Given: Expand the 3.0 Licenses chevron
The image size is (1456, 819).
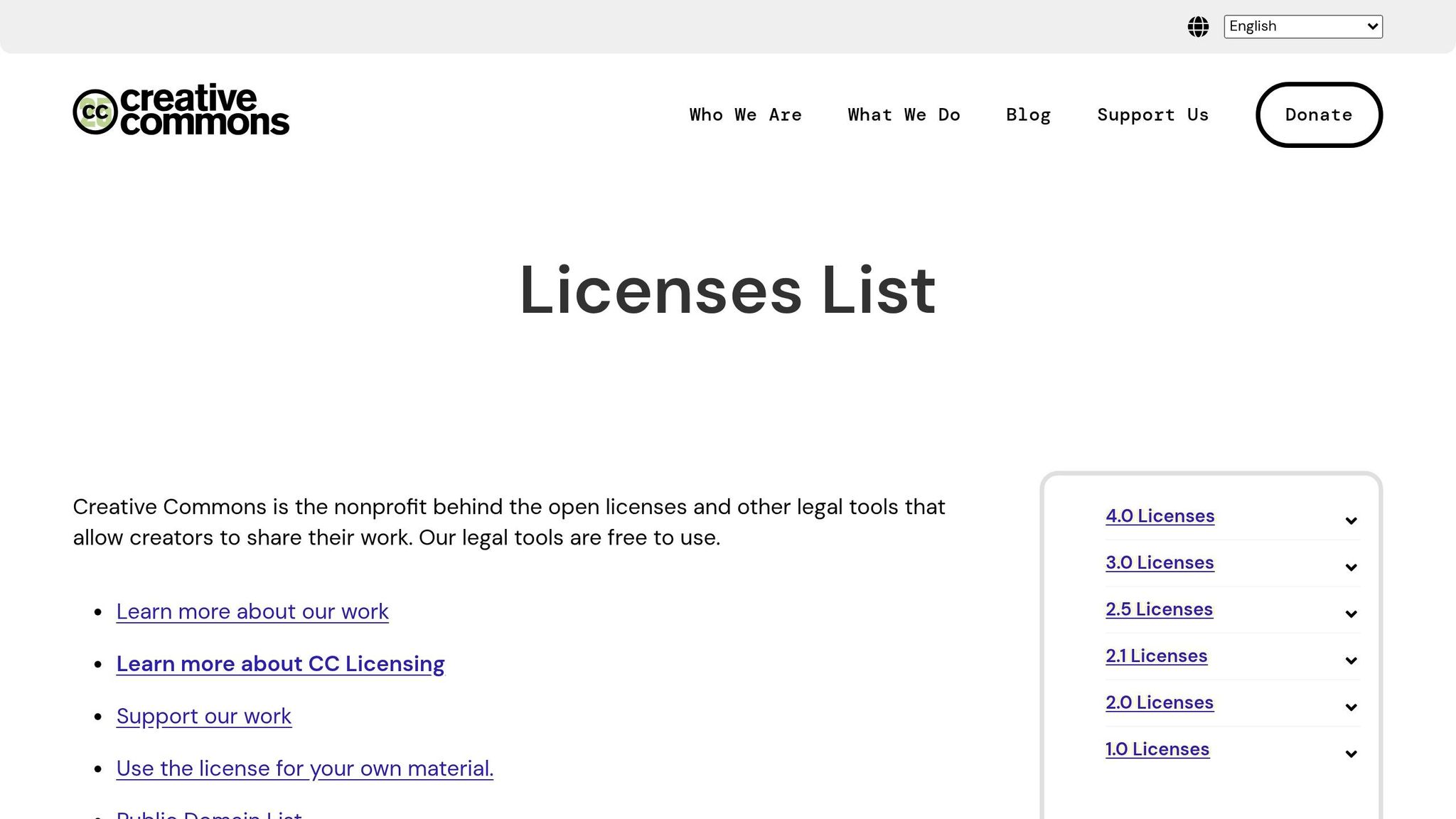Looking at the screenshot, I should (1351, 567).
